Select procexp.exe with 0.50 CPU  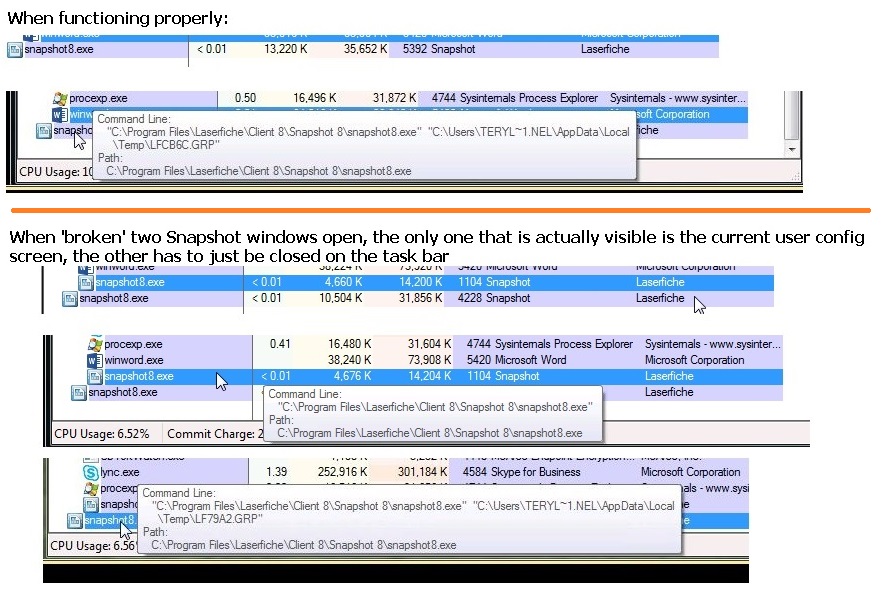click(x=98, y=98)
